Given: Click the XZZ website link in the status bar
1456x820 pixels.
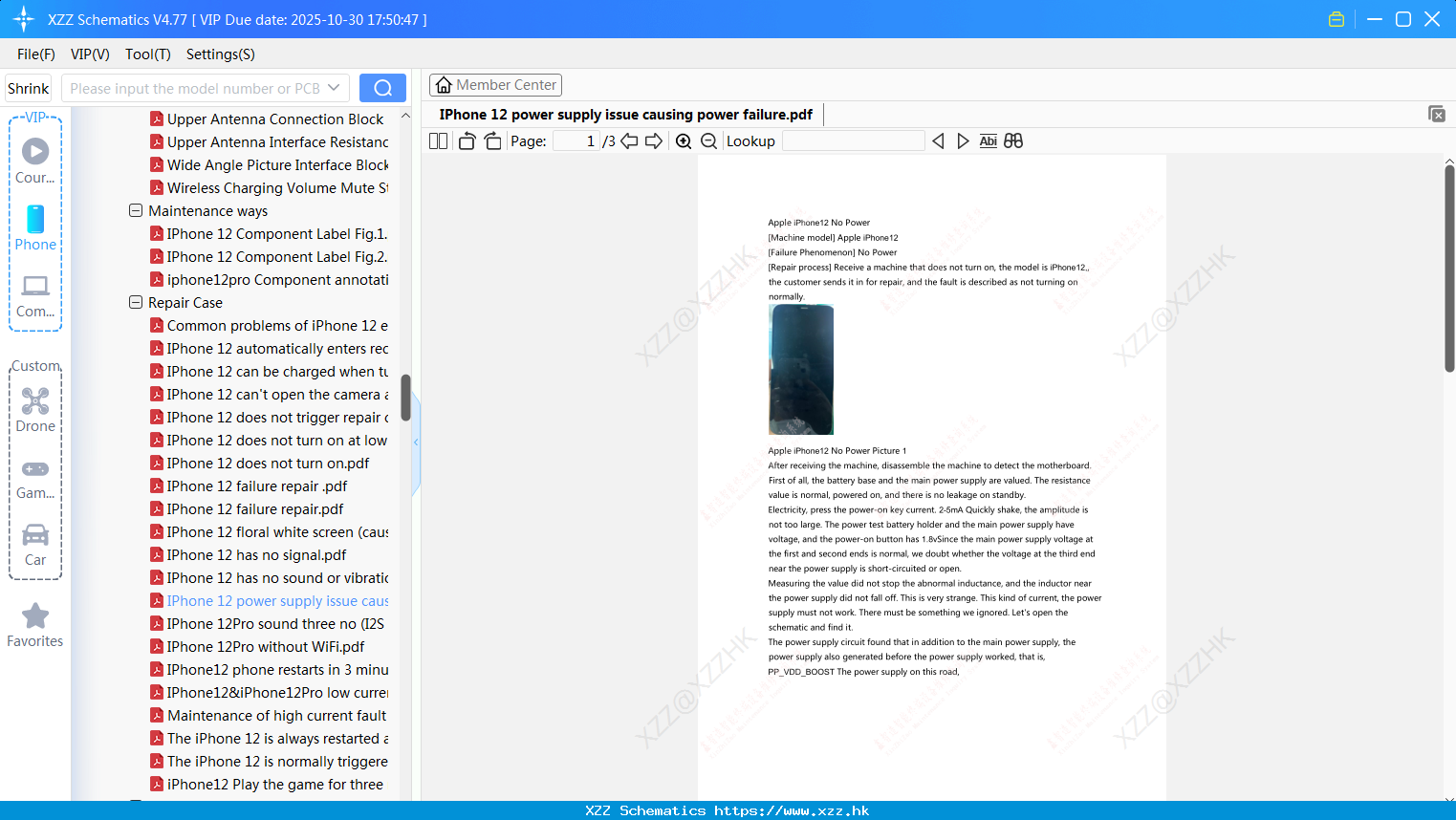Looking at the screenshot, I should (793, 810).
